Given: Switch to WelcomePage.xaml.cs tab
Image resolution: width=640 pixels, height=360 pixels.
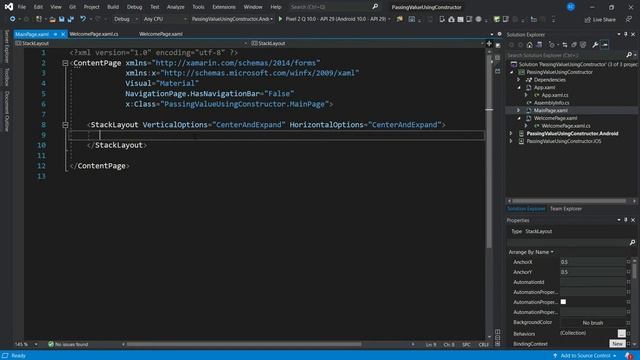Looking at the screenshot, I should [x=93, y=34].
